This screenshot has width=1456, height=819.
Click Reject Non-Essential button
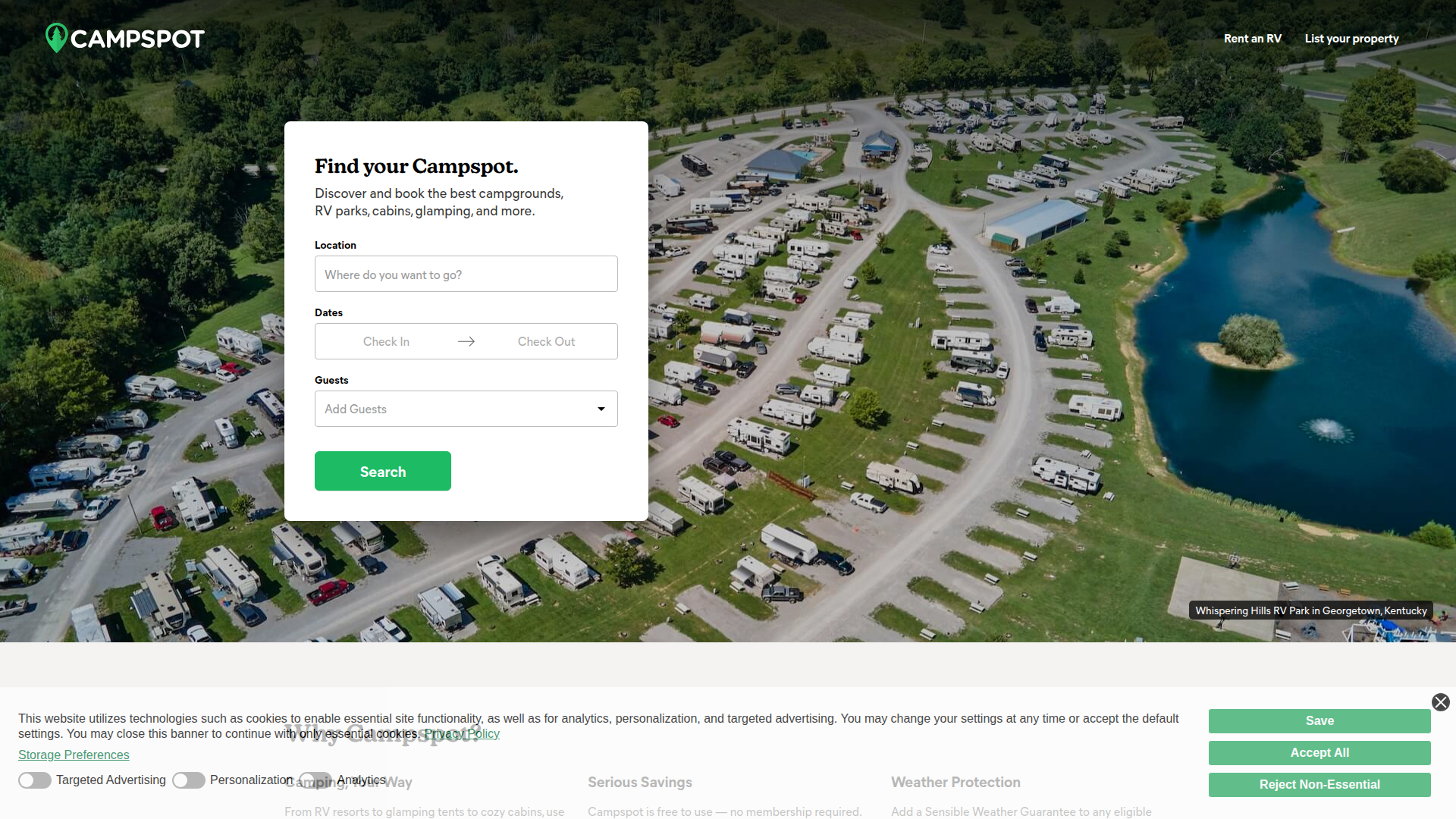coord(1319,785)
